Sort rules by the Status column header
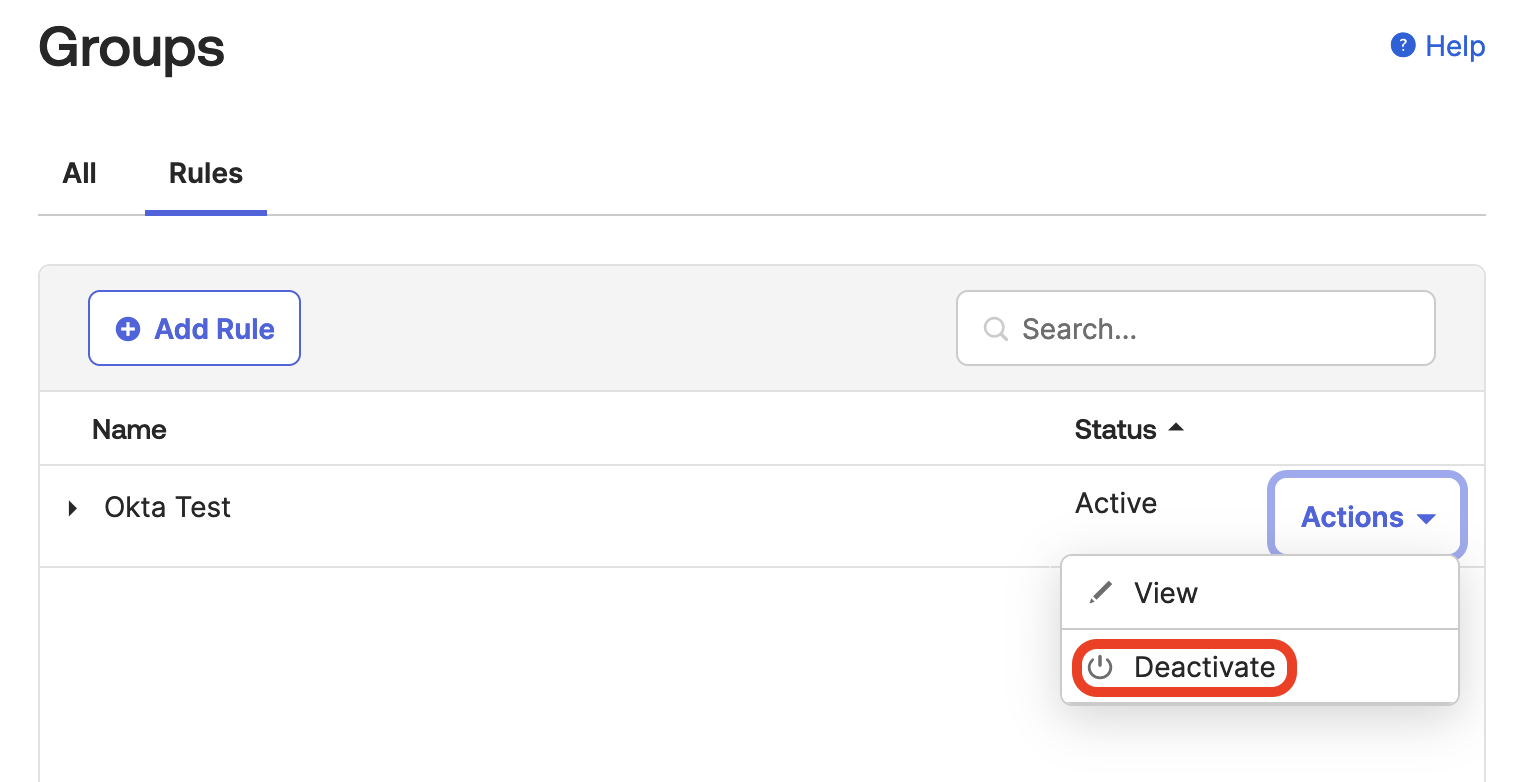 [x=1115, y=430]
